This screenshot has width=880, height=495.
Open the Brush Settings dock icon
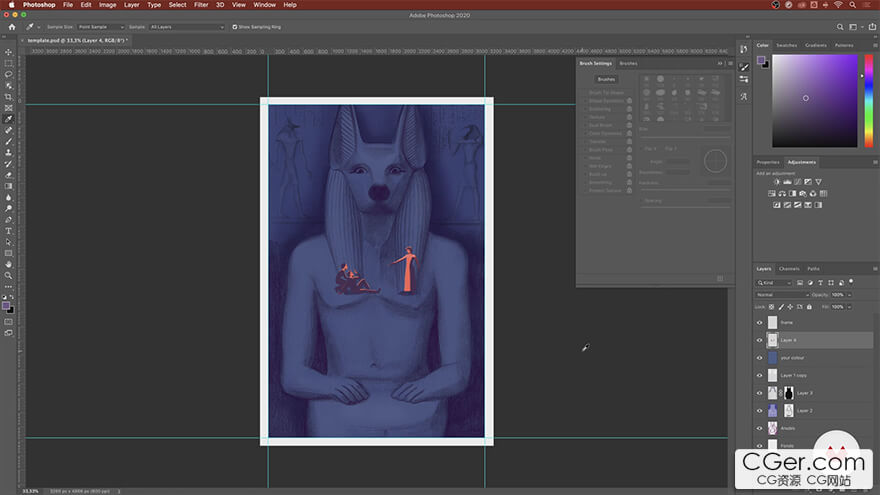coord(744,67)
